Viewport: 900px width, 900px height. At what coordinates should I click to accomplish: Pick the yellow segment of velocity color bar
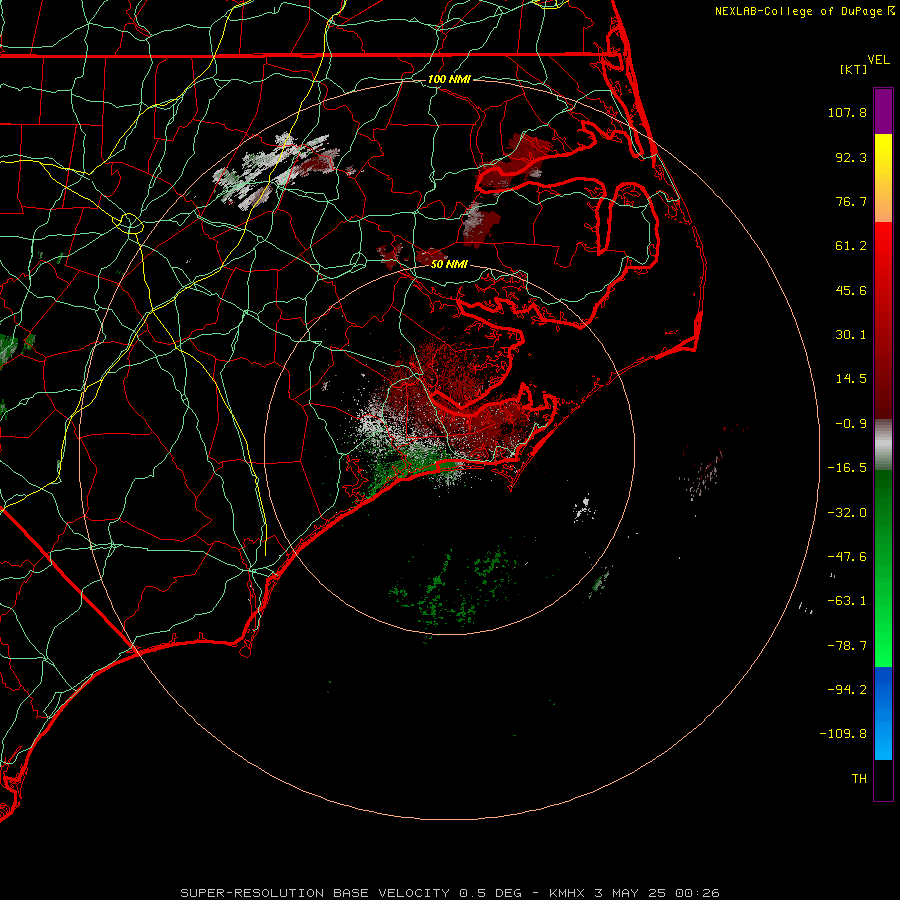[x=883, y=155]
